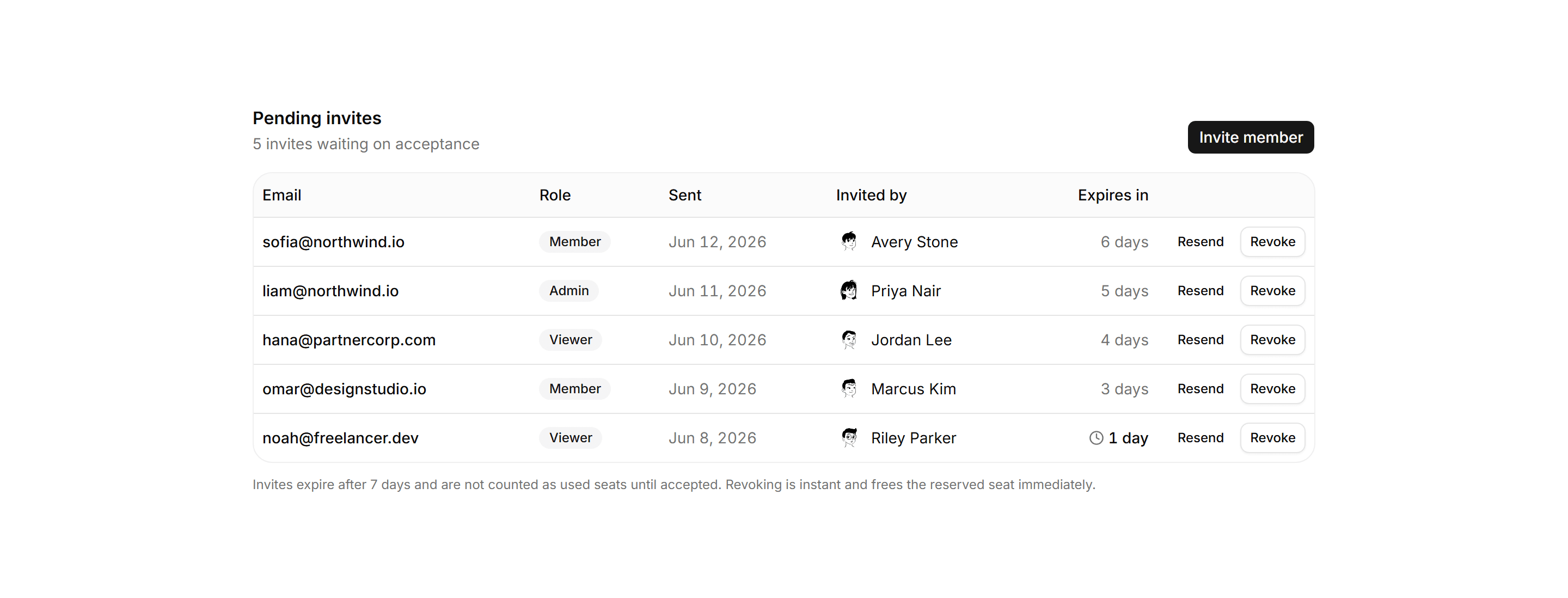This screenshot has width=1568, height=598.
Task: Click Avery Stone's avatar
Action: click(849, 242)
